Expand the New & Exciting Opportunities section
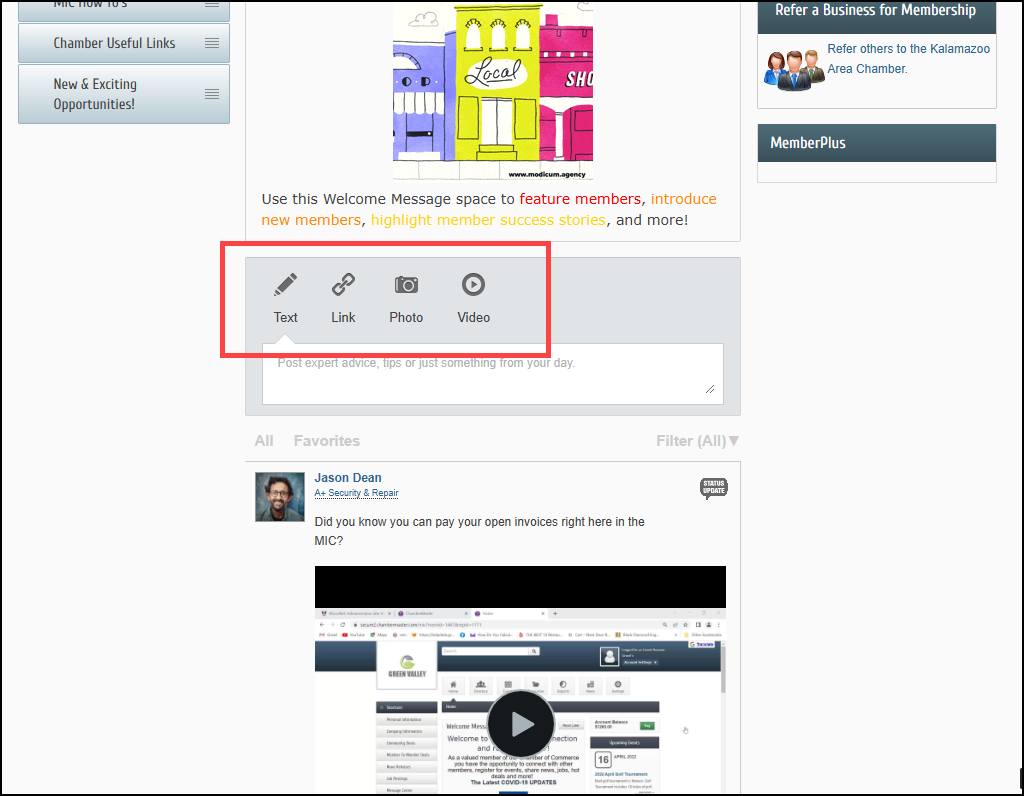1024x796 pixels. (95, 94)
